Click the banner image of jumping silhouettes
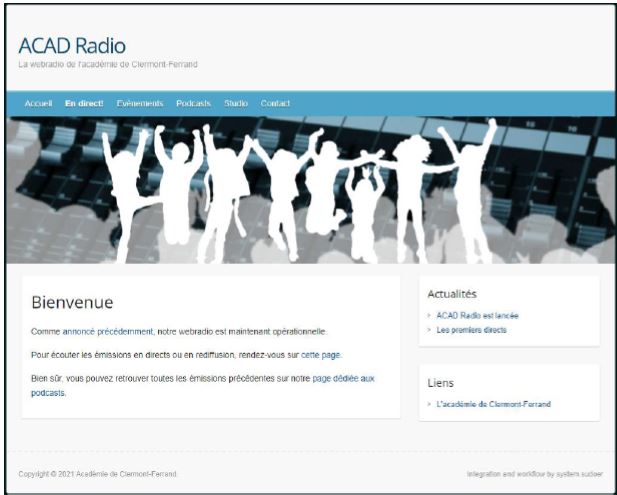The width and height of the screenshot is (617, 495). 308,190
